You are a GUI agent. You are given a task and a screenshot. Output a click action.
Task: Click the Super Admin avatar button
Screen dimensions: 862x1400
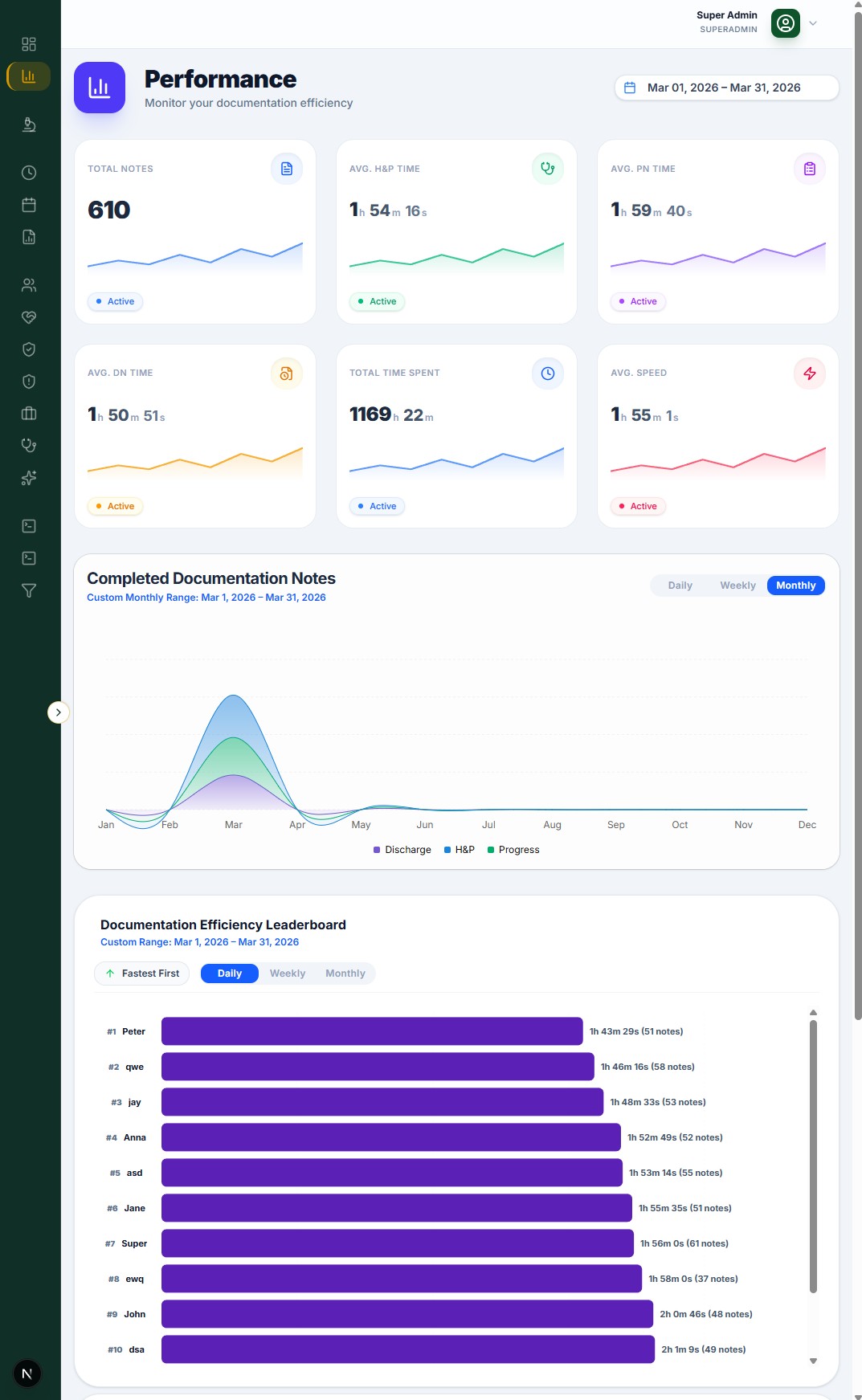coord(786,23)
